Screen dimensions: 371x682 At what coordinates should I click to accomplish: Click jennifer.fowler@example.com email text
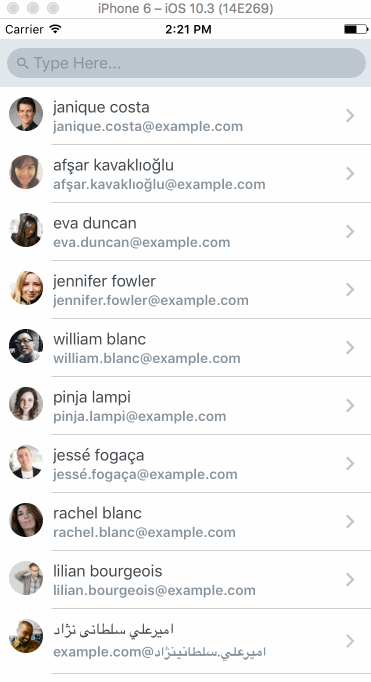pyautogui.click(x=151, y=301)
